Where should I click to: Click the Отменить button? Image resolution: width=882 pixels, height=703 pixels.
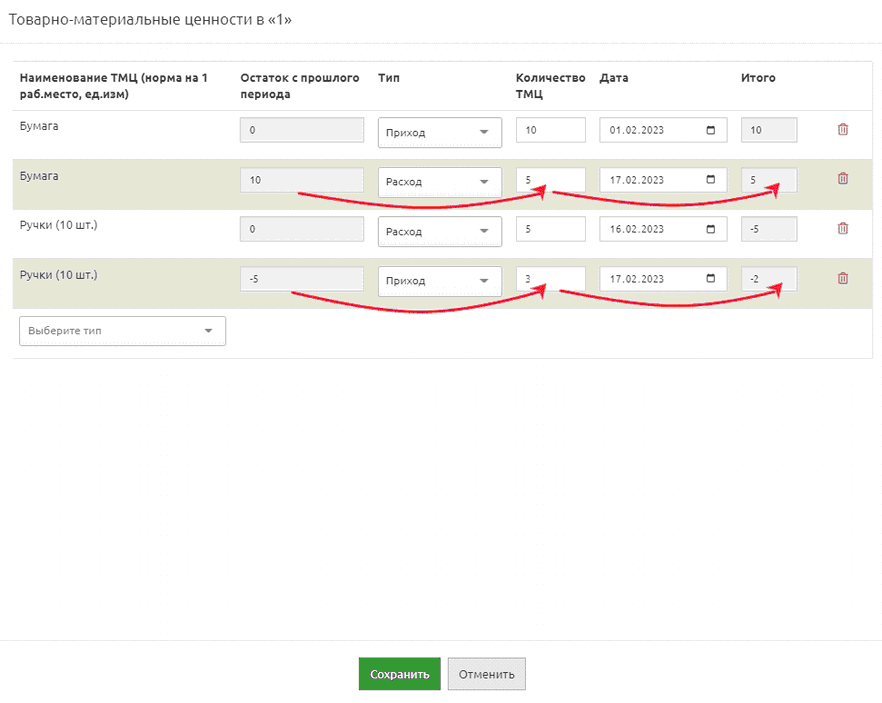(x=487, y=674)
